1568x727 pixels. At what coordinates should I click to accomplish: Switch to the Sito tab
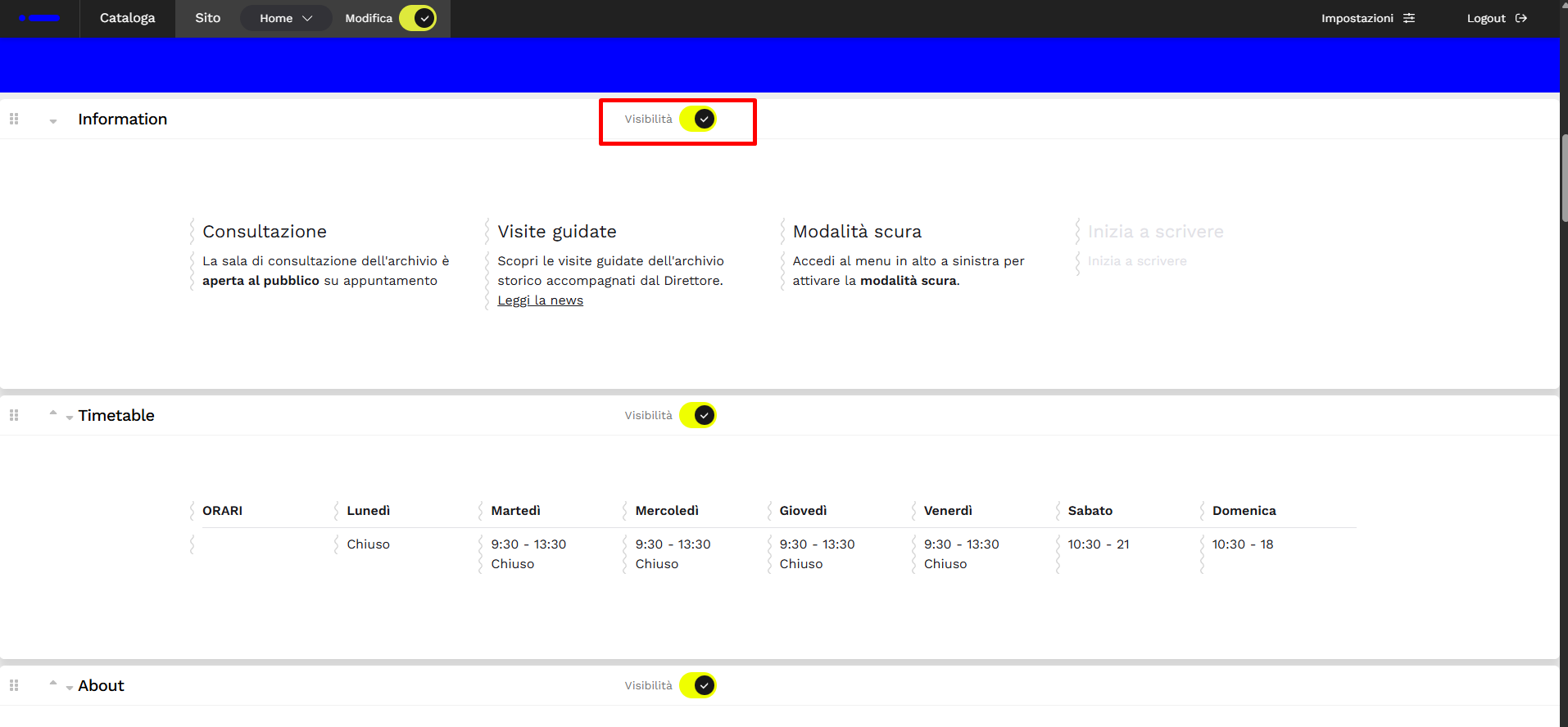point(207,18)
